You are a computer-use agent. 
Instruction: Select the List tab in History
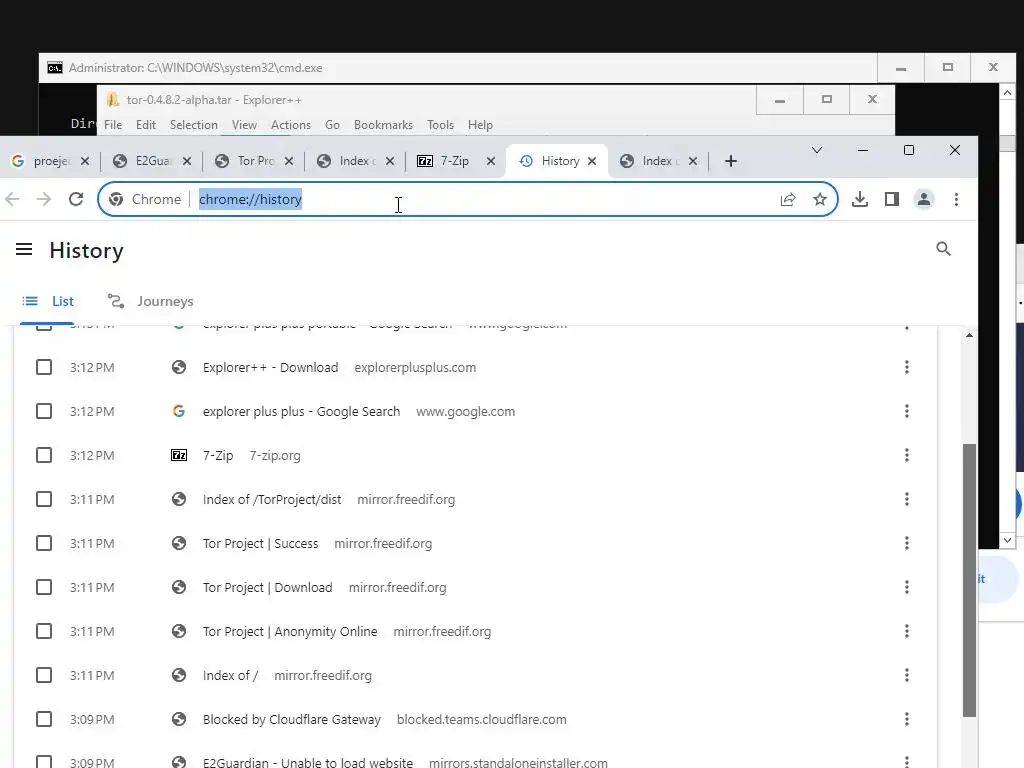(x=48, y=301)
